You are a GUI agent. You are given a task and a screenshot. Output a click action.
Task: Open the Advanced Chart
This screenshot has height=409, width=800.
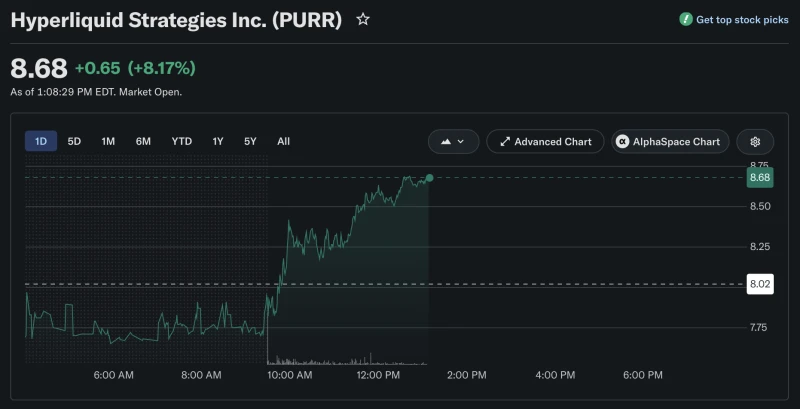[x=545, y=142]
